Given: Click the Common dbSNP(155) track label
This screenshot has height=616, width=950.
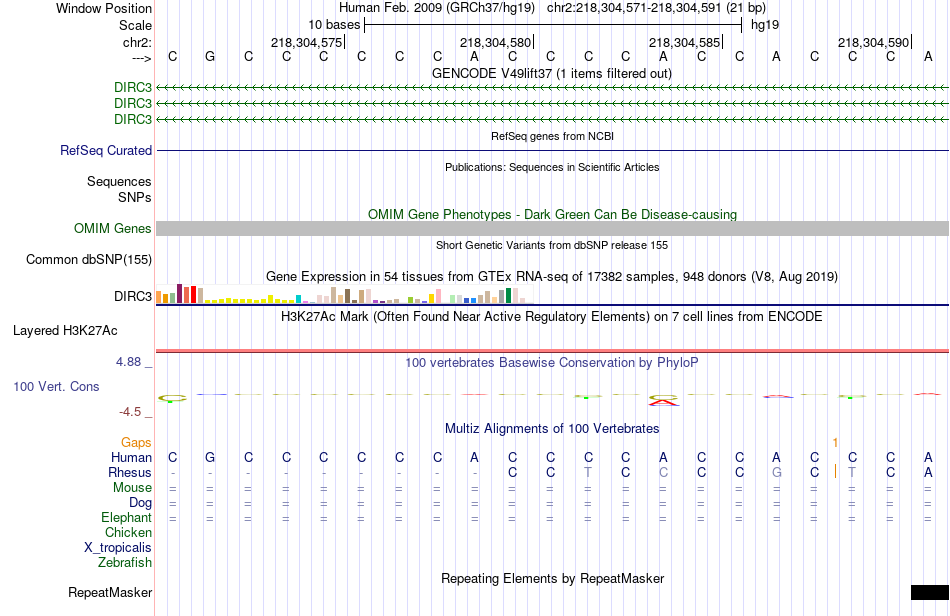Looking at the screenshot, I should (89, 259).
